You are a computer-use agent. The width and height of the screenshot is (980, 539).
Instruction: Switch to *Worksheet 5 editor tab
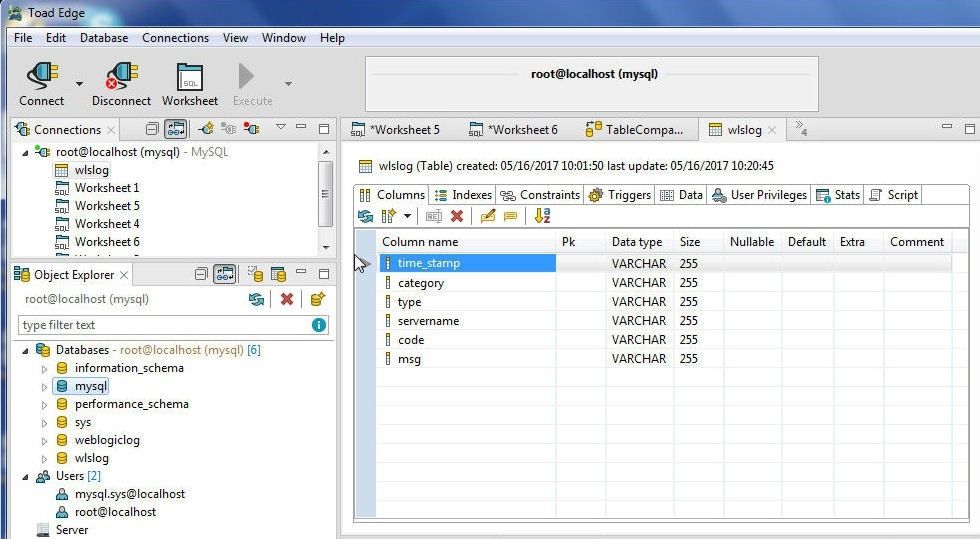click(x=396, y=129)
